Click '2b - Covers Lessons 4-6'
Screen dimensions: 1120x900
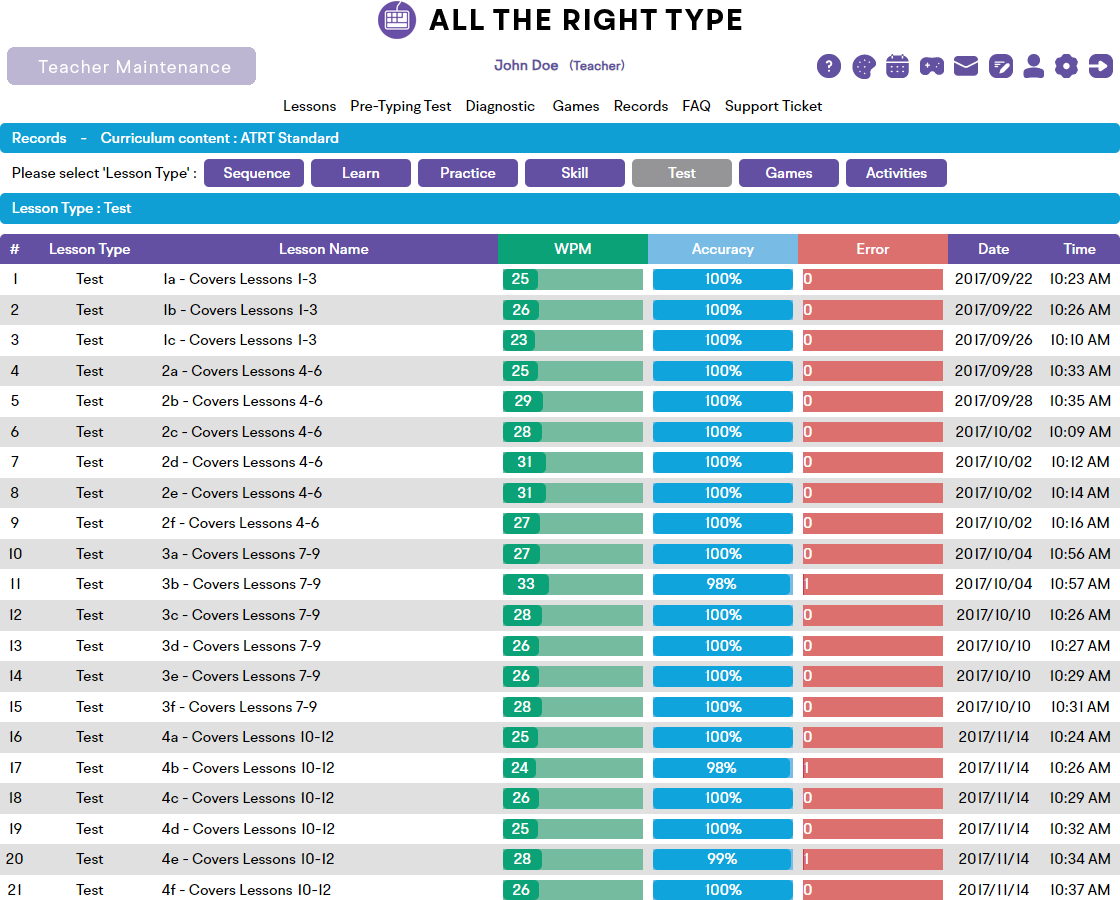[x=241, y=401]
